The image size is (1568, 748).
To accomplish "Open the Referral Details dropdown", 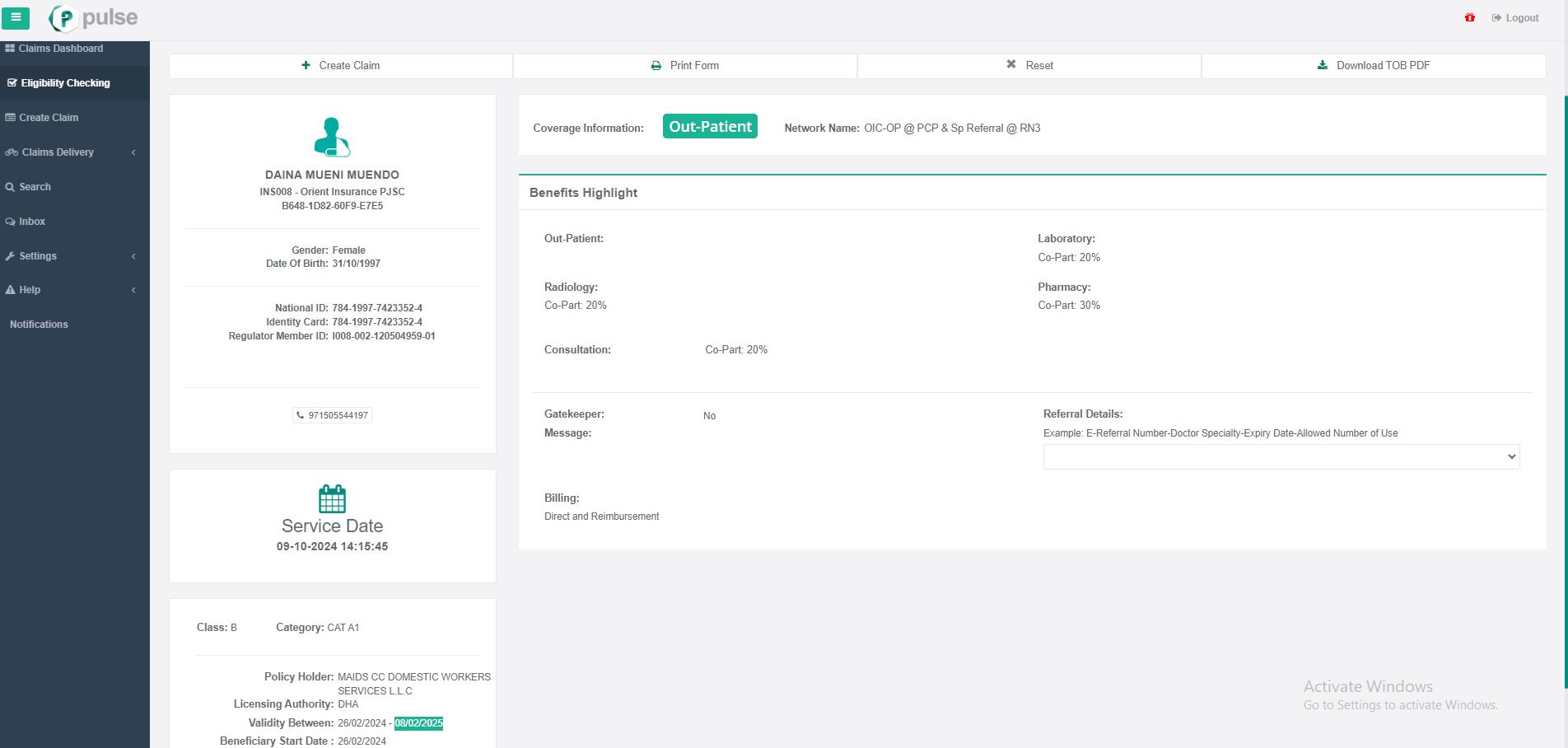I will (1281, 456).
